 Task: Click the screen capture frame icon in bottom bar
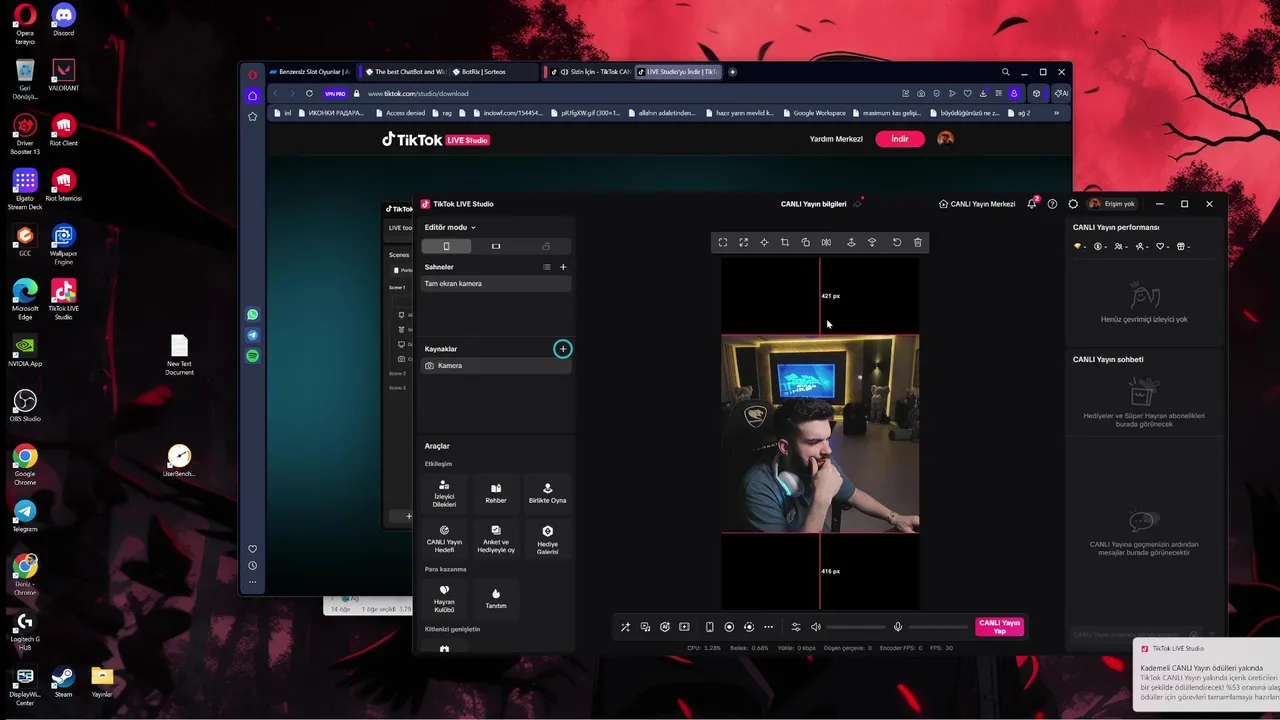[x=684, y=627]
